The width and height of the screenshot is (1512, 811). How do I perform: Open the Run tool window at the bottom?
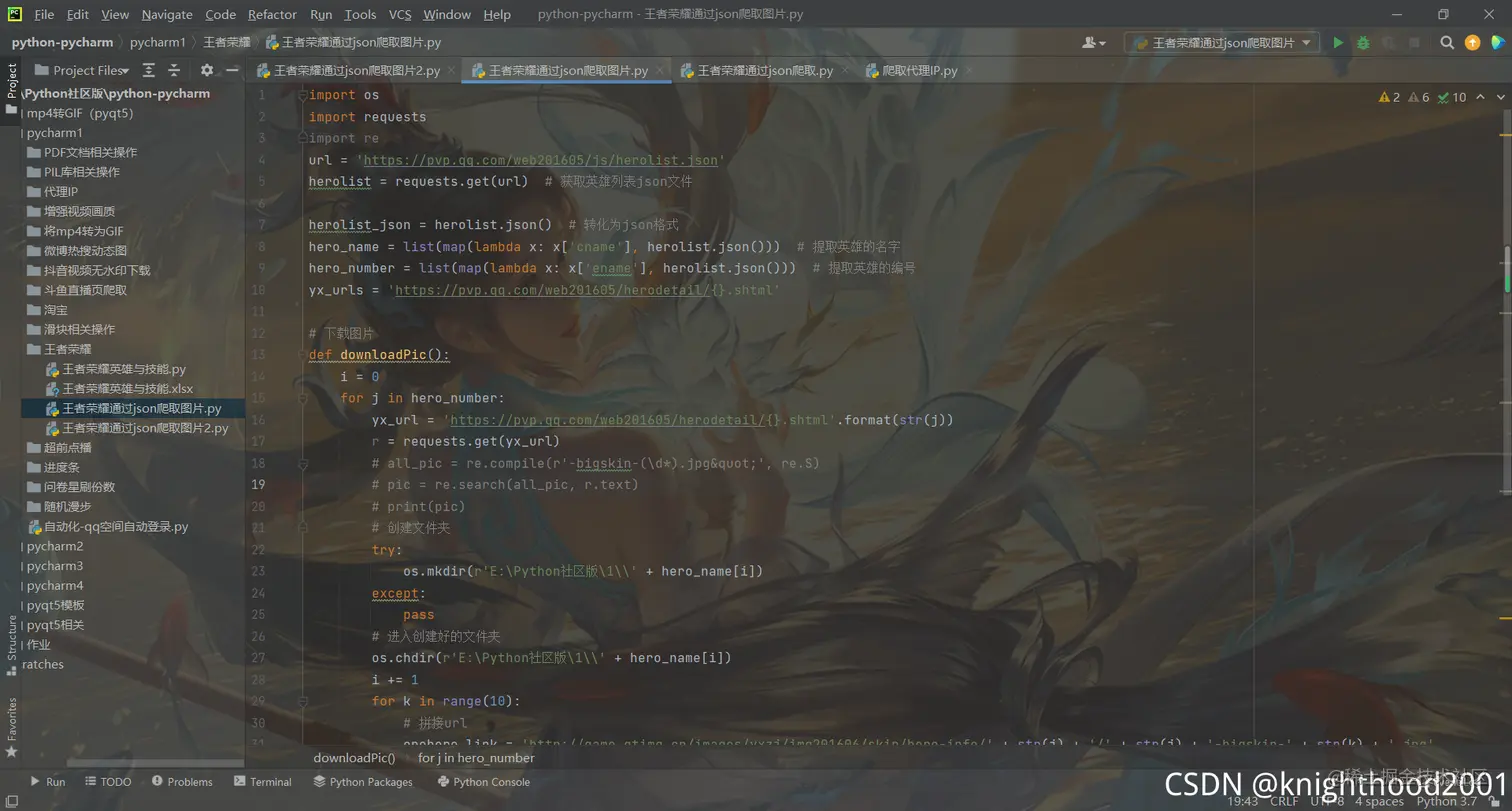tap(47, 782)
